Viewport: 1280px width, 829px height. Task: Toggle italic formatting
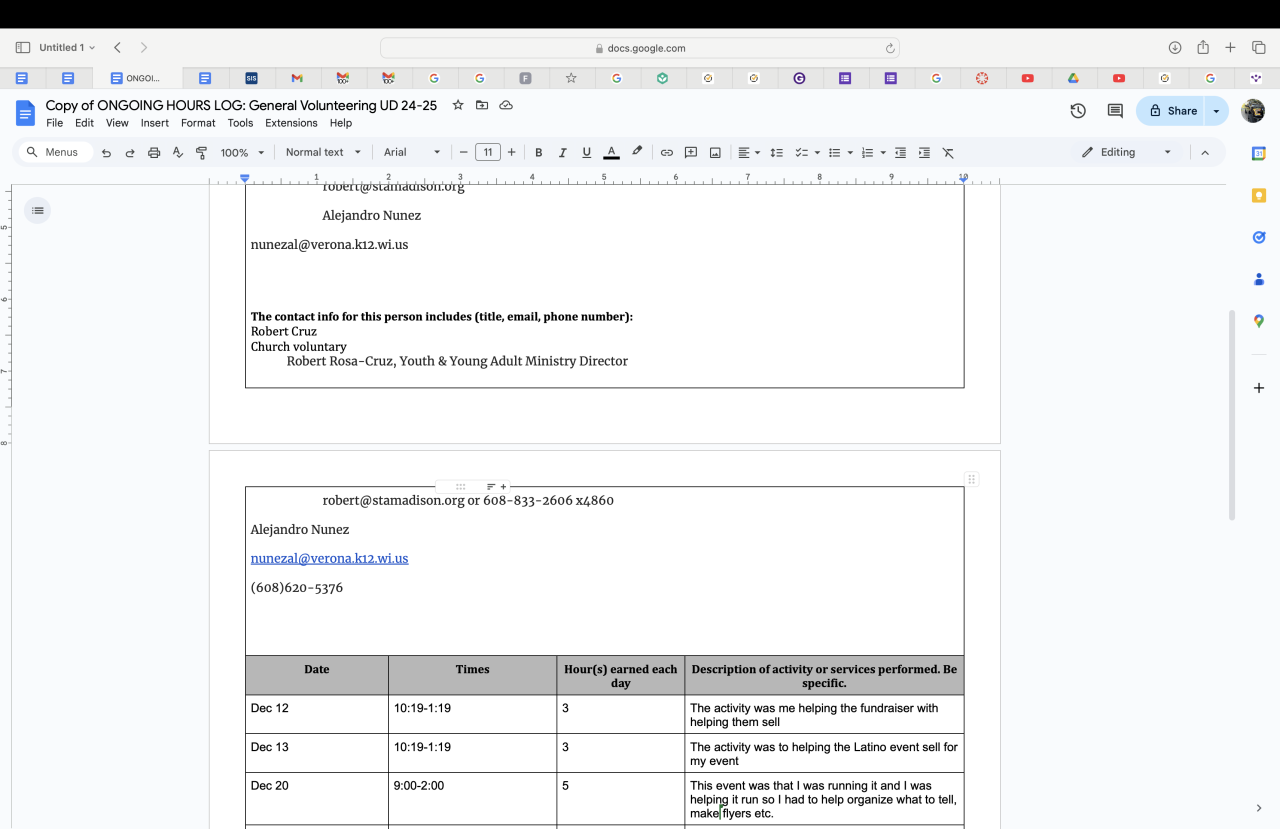(x=562, y=153)
